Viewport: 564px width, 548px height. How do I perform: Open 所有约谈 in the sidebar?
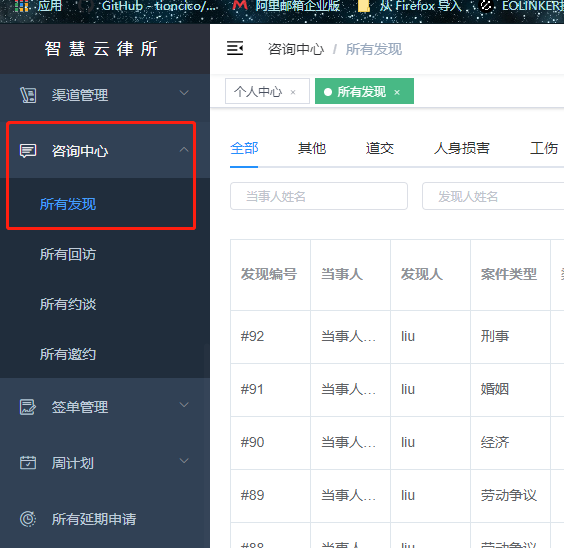68,304
